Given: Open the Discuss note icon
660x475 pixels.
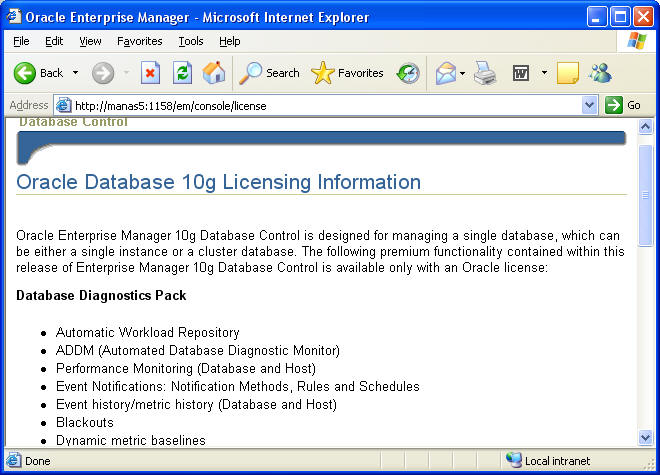Looking at the screenshot, I should 568,73.
